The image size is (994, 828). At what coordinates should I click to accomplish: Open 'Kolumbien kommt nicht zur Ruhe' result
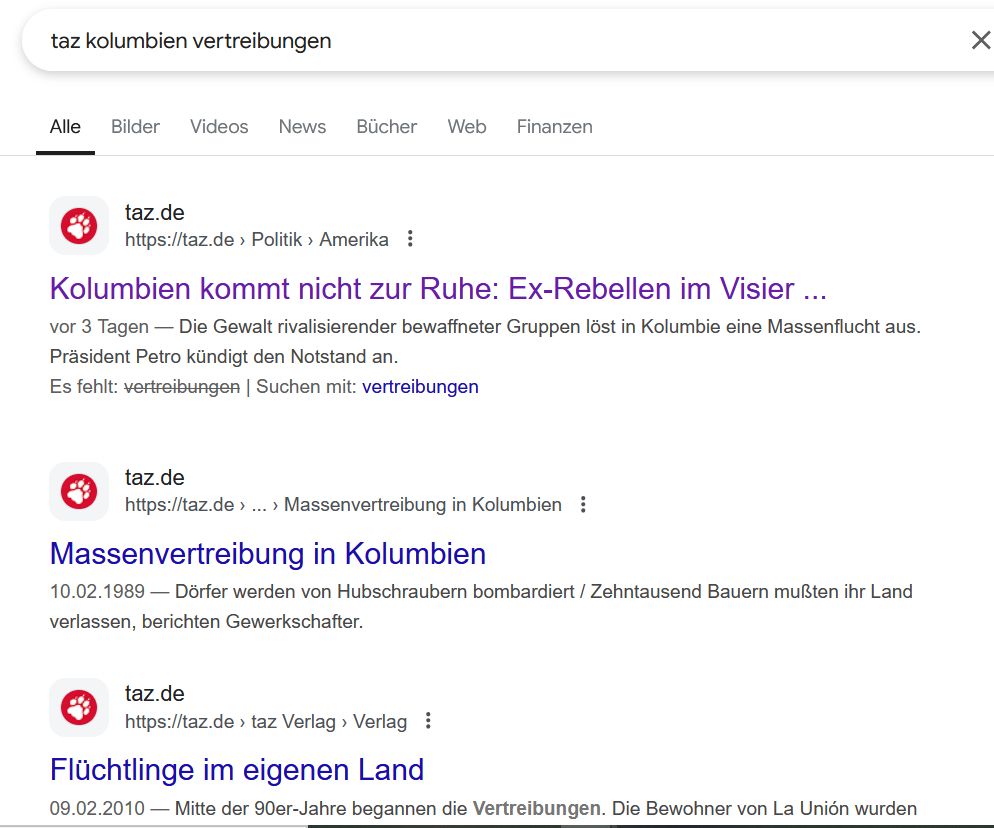(x=438, y=288)
